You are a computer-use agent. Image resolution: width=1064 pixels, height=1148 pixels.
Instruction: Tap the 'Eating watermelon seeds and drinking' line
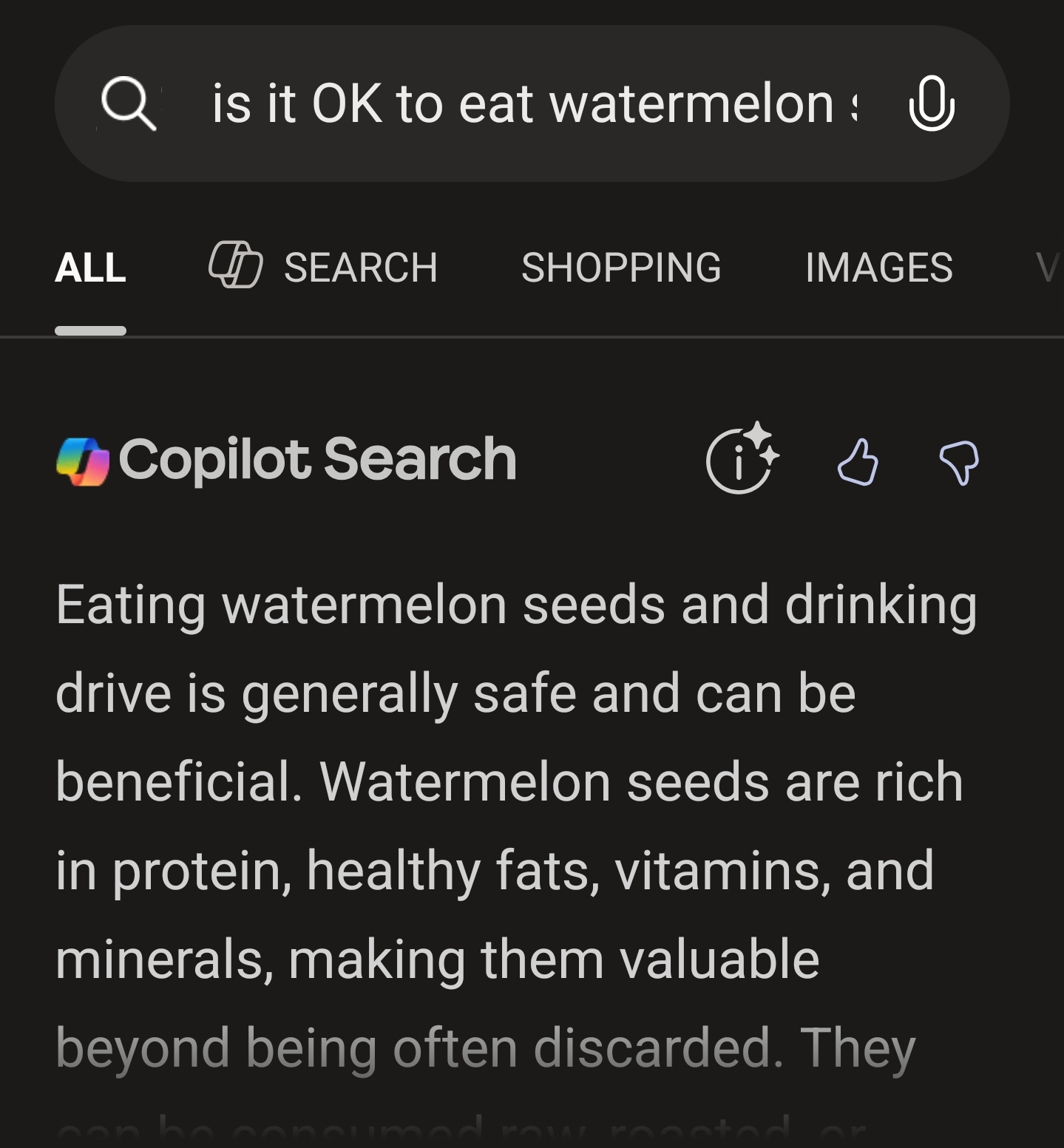[516, 605]
